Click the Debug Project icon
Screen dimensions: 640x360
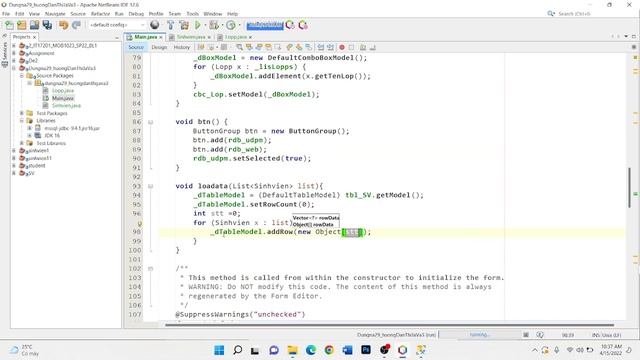click(213, 25)
